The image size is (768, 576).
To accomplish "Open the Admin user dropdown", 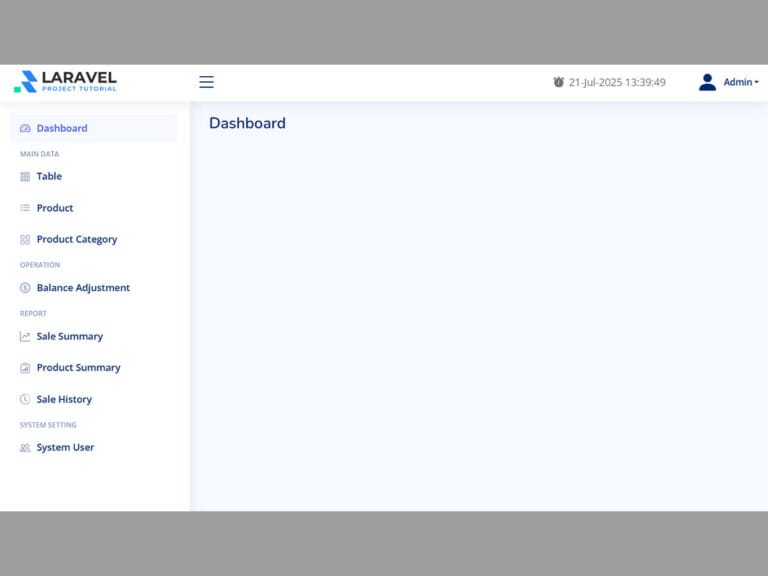I will point(741,82).
